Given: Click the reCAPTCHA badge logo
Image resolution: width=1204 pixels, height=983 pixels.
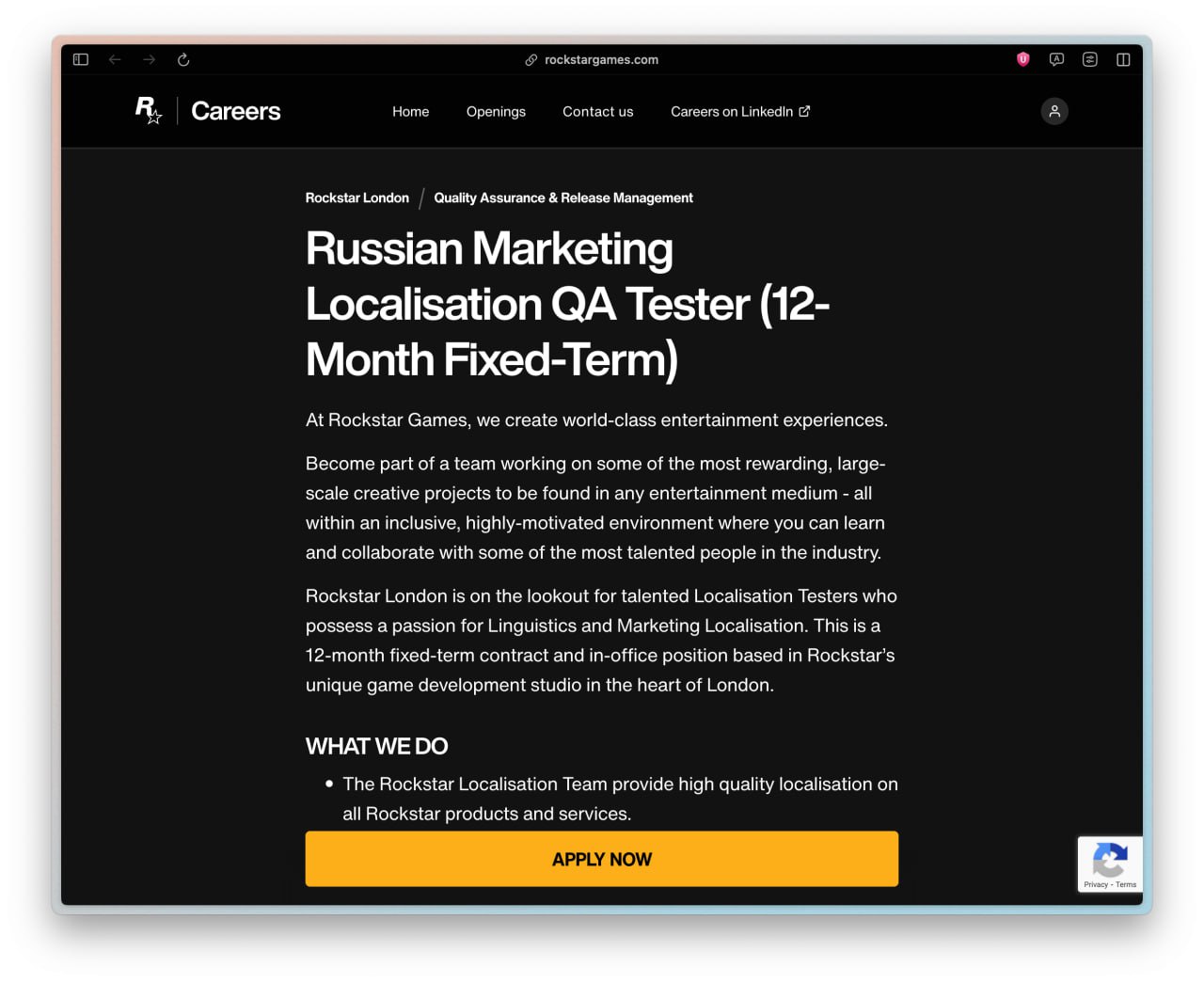Looking at the screenshot, I should click(x=1110, y=860).
